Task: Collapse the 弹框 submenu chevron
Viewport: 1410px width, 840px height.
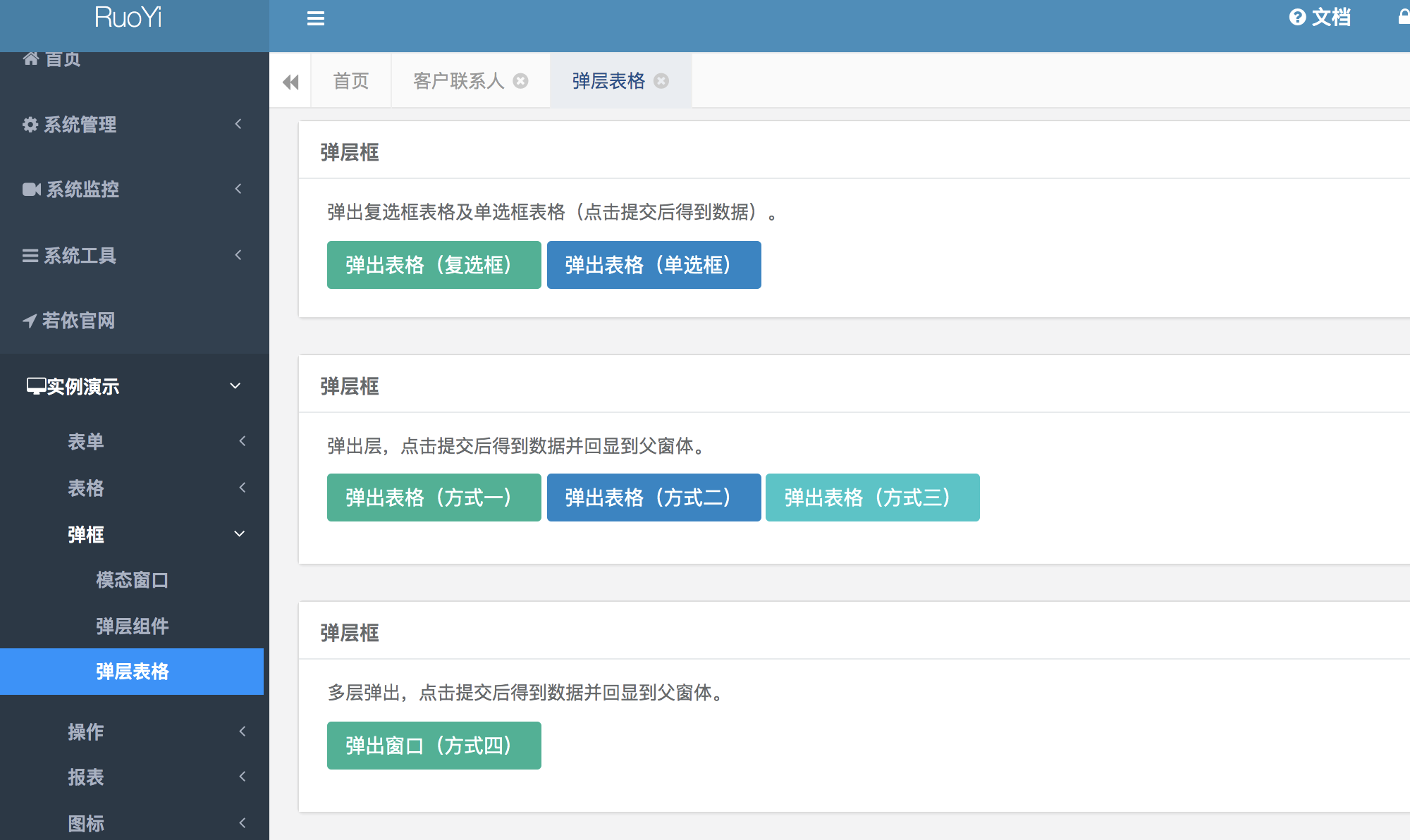Action: [x=239, y=534]
